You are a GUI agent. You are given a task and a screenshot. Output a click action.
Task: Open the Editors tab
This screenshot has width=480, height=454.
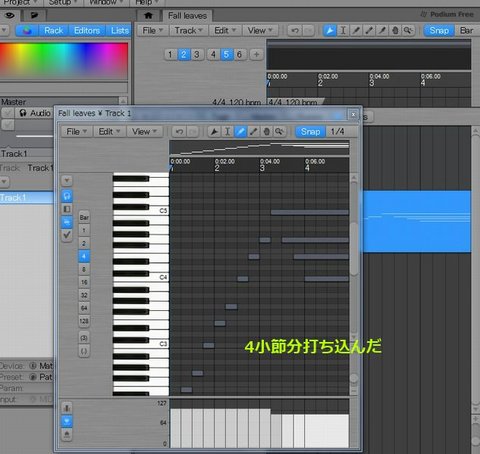click(x=87, y=31)
